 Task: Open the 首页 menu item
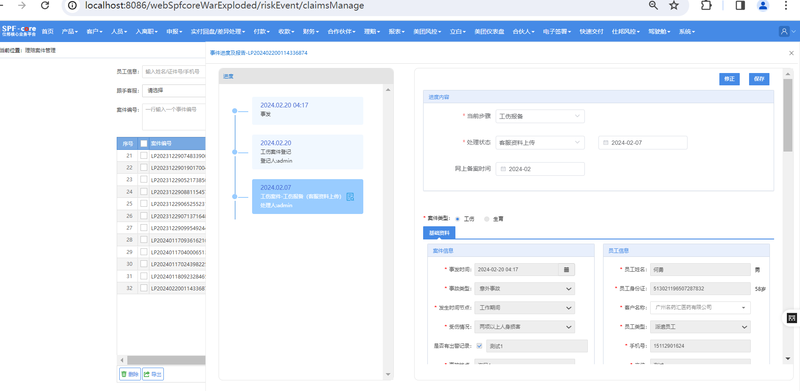(47, 31)
